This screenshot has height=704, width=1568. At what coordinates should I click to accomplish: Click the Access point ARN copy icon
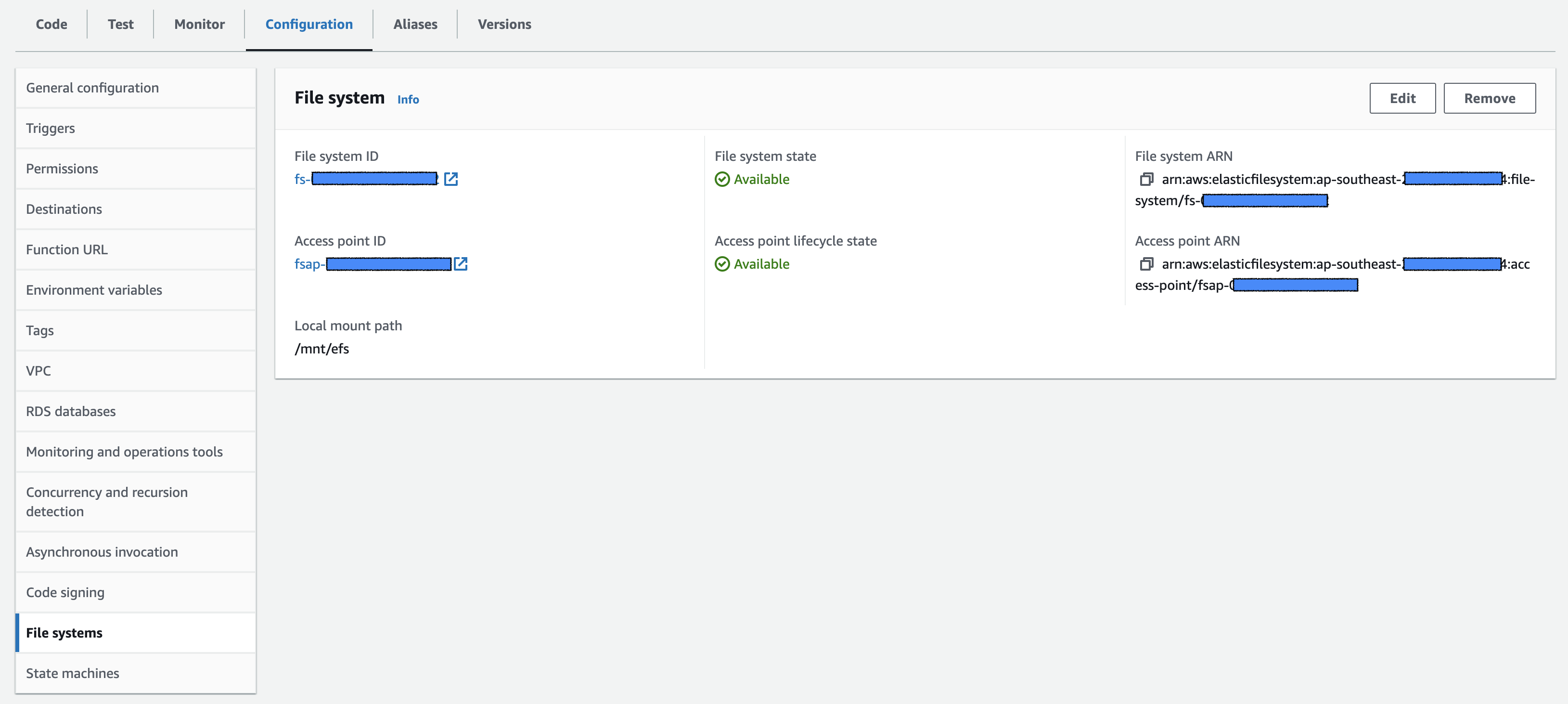pyautogui.click(x=1143, y=263)
